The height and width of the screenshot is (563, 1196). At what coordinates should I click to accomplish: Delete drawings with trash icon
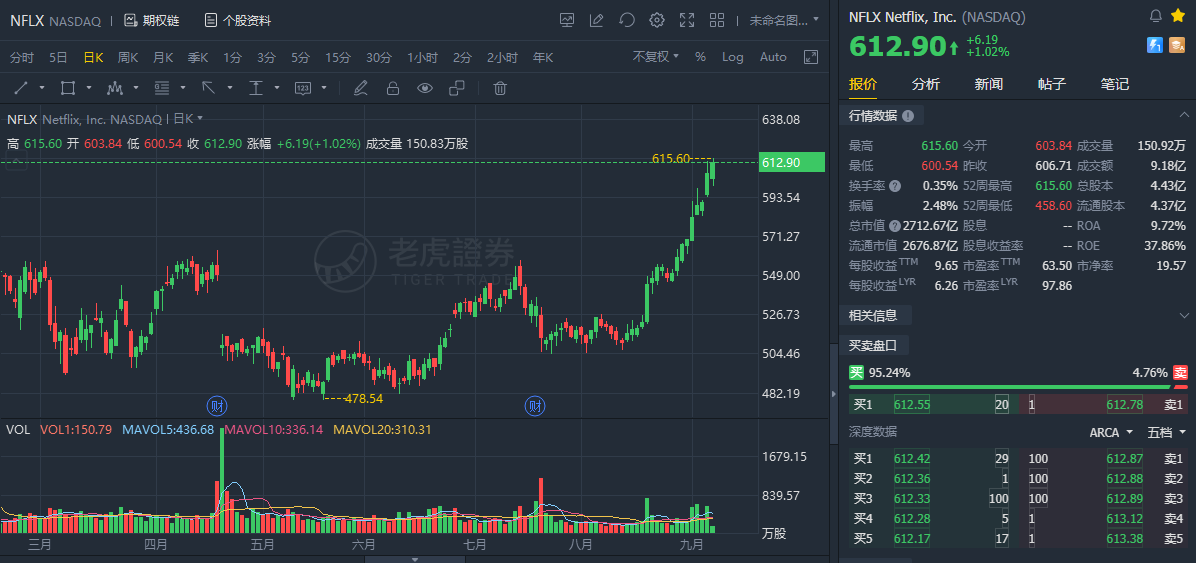[500, 88]
